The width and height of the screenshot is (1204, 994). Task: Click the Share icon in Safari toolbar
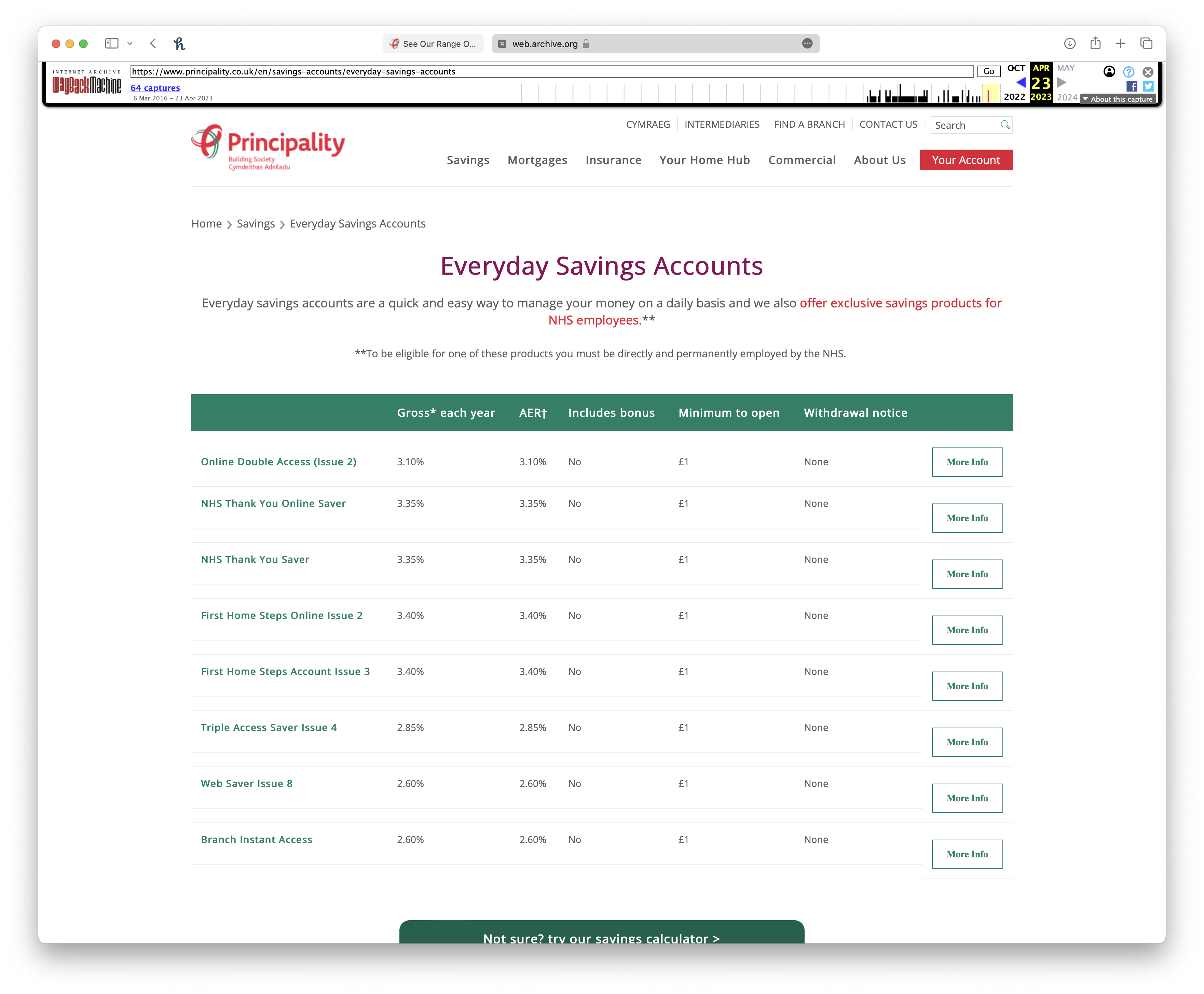(1095, 43)
